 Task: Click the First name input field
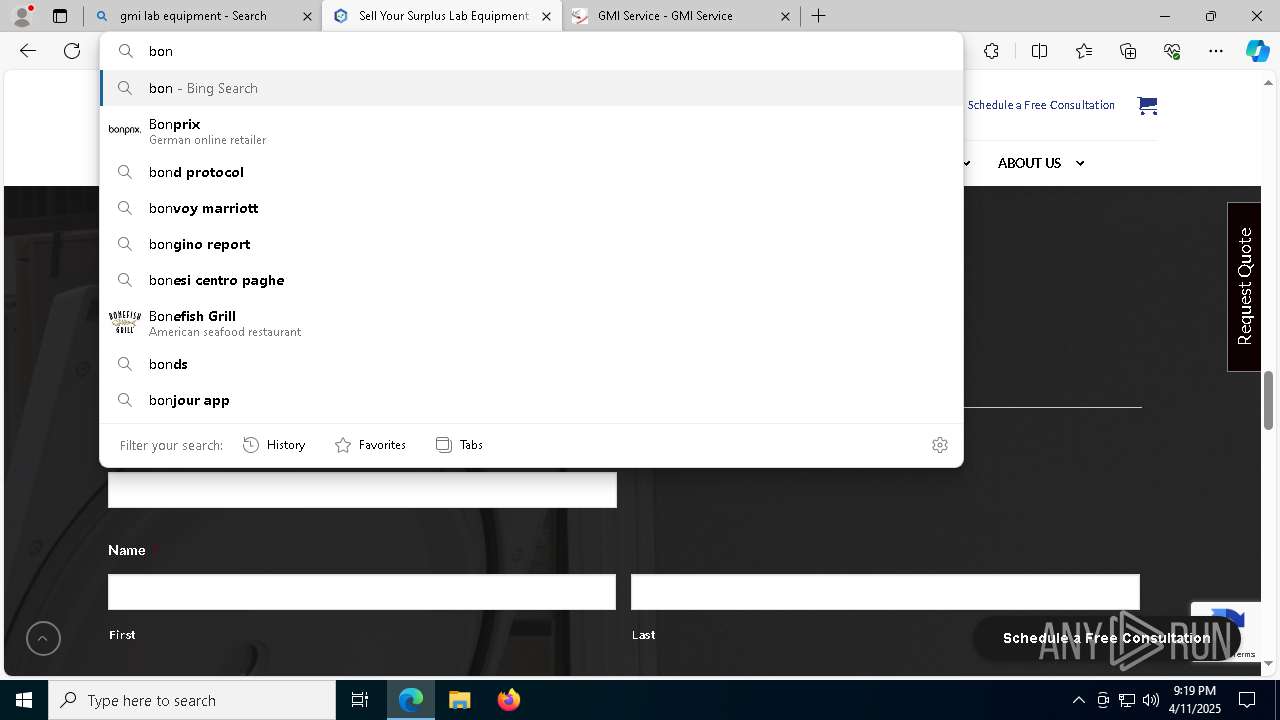click(362, 592)
